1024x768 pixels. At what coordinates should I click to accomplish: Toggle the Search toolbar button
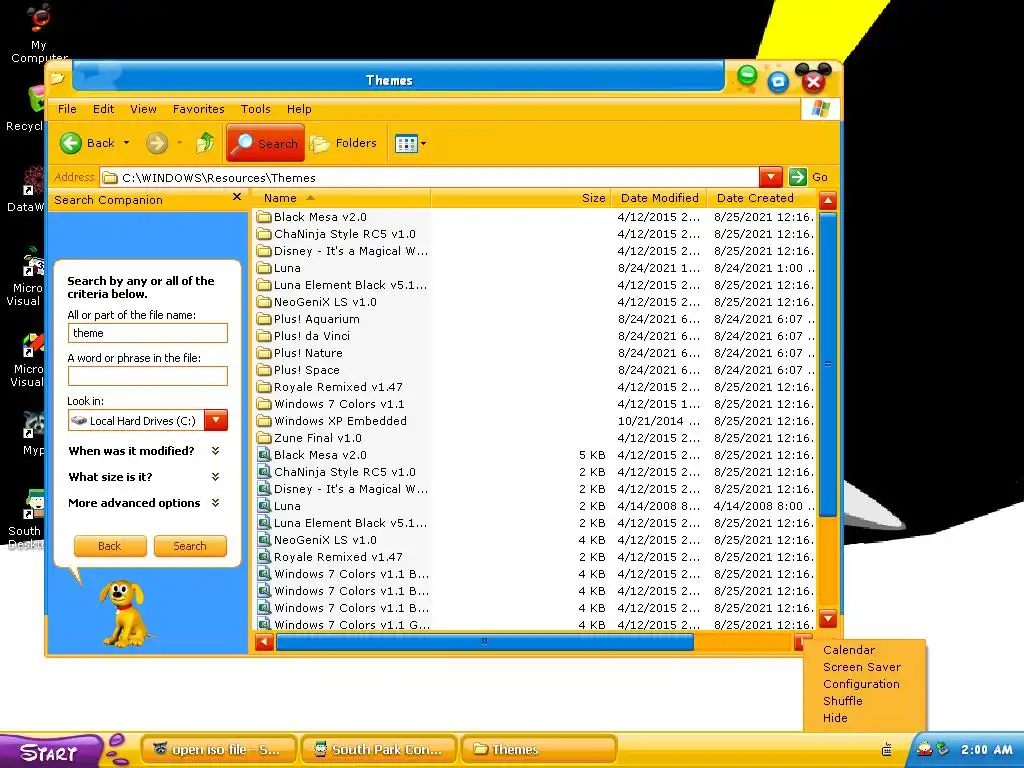point(265,143)
